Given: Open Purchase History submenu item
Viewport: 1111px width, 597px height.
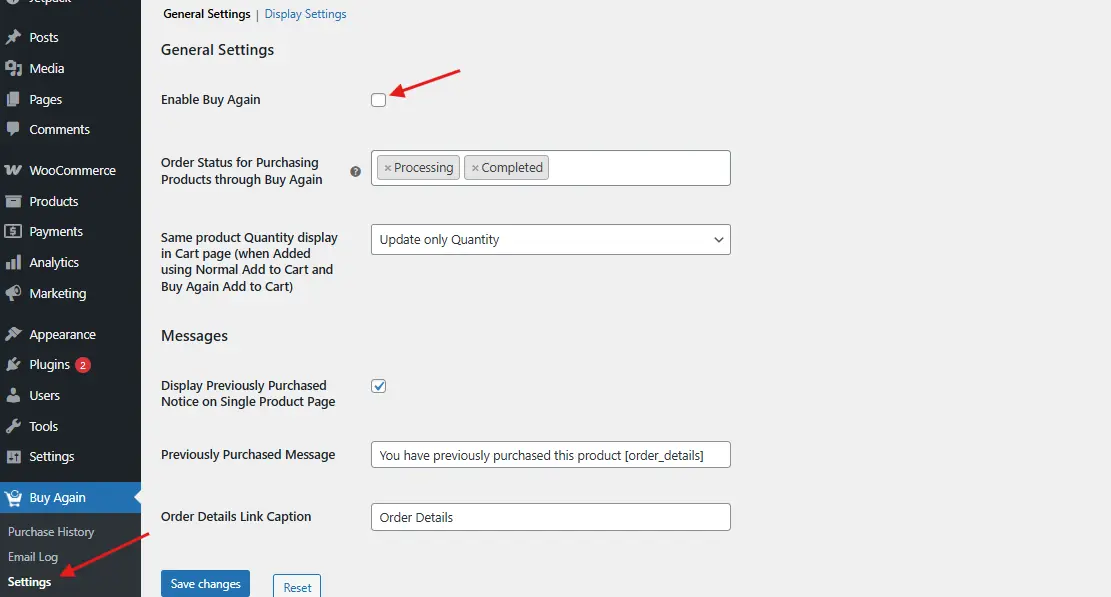Looking at the screenshot, I should point(51,532).
